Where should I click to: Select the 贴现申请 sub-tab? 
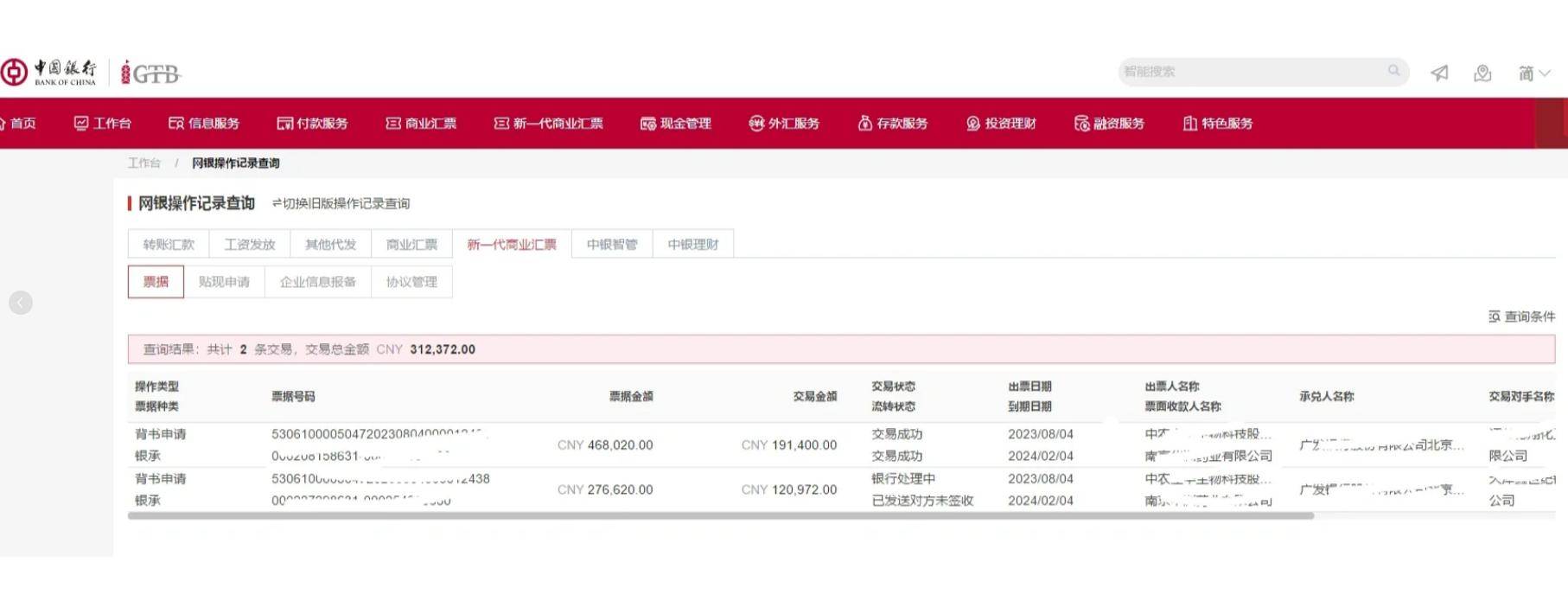(224, 282)
